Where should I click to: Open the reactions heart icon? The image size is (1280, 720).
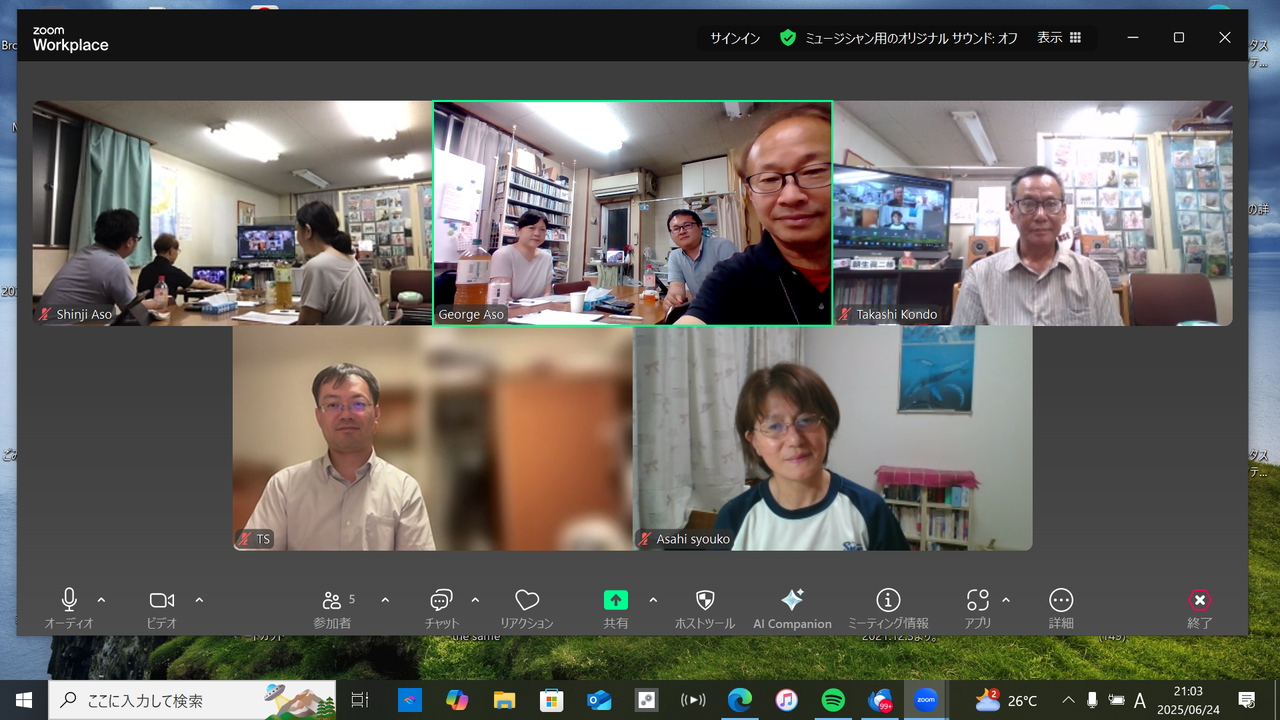527,600
